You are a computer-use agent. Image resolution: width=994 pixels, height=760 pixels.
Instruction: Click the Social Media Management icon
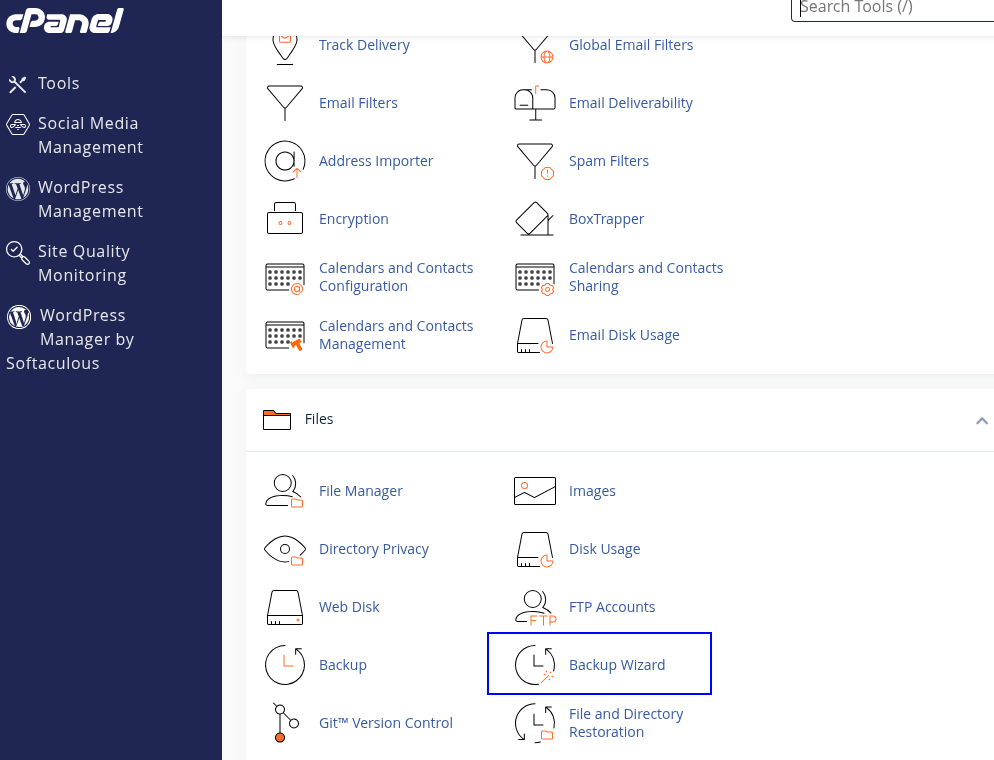pyautogui.click(x=18, y=124)
